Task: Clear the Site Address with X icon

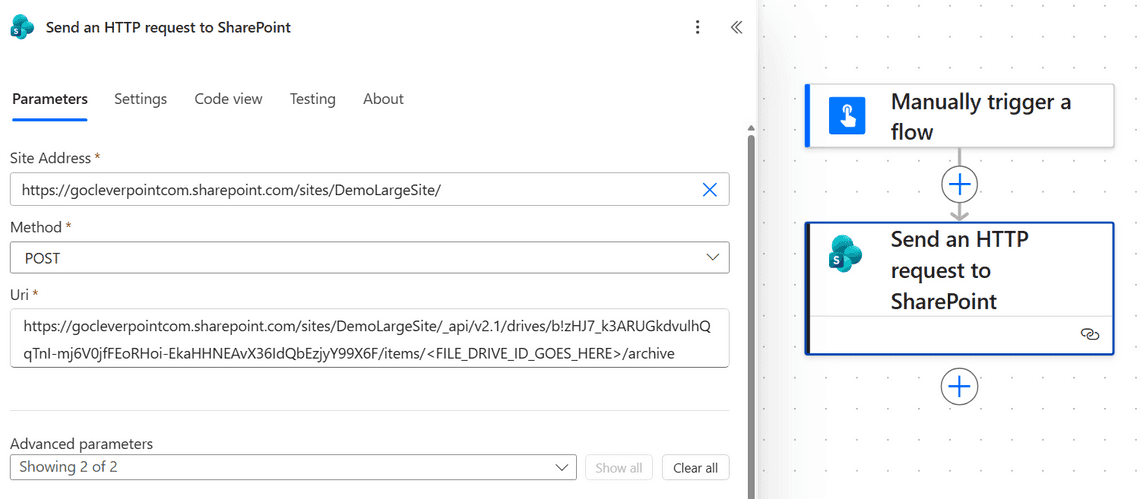Action: [710, 190]
